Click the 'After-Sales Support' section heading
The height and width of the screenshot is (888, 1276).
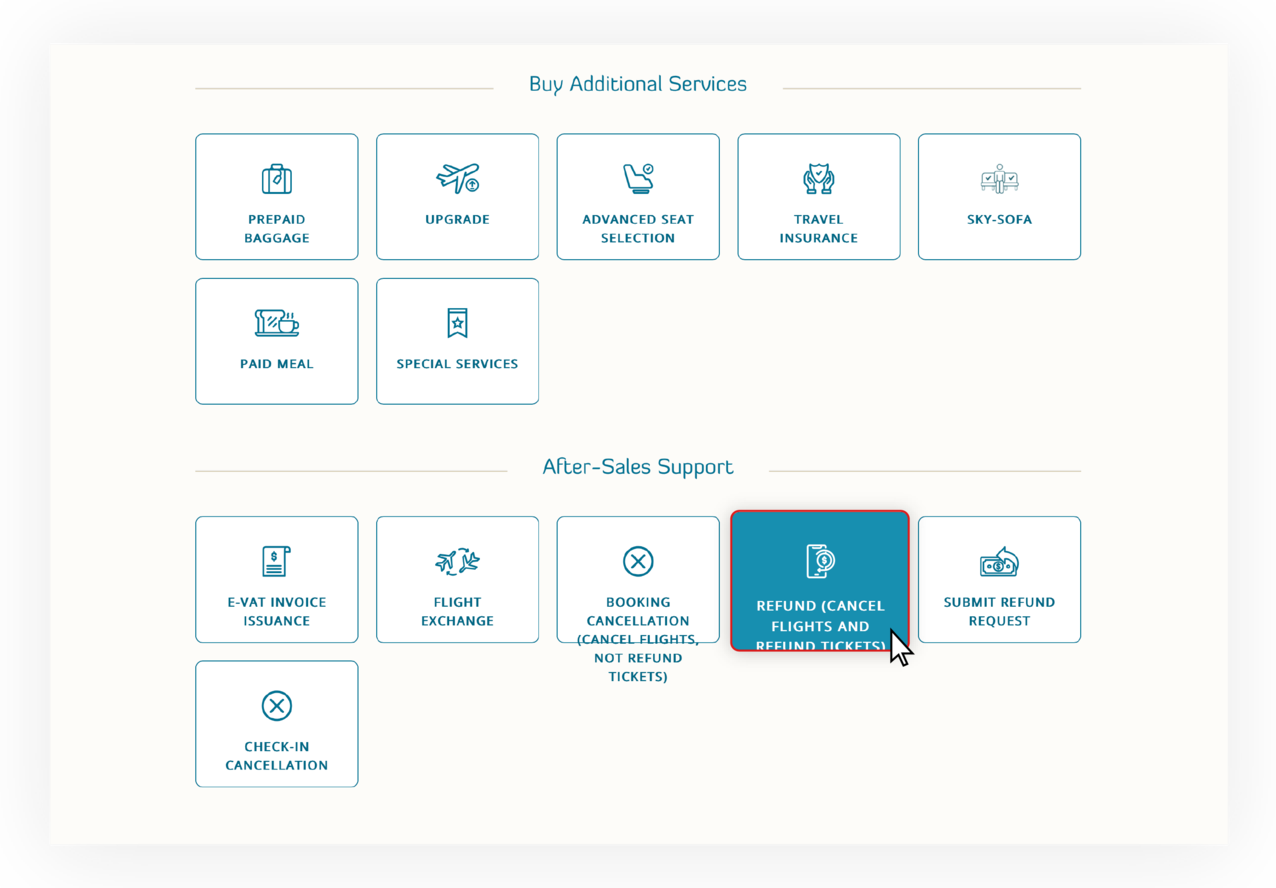(638, 467)
